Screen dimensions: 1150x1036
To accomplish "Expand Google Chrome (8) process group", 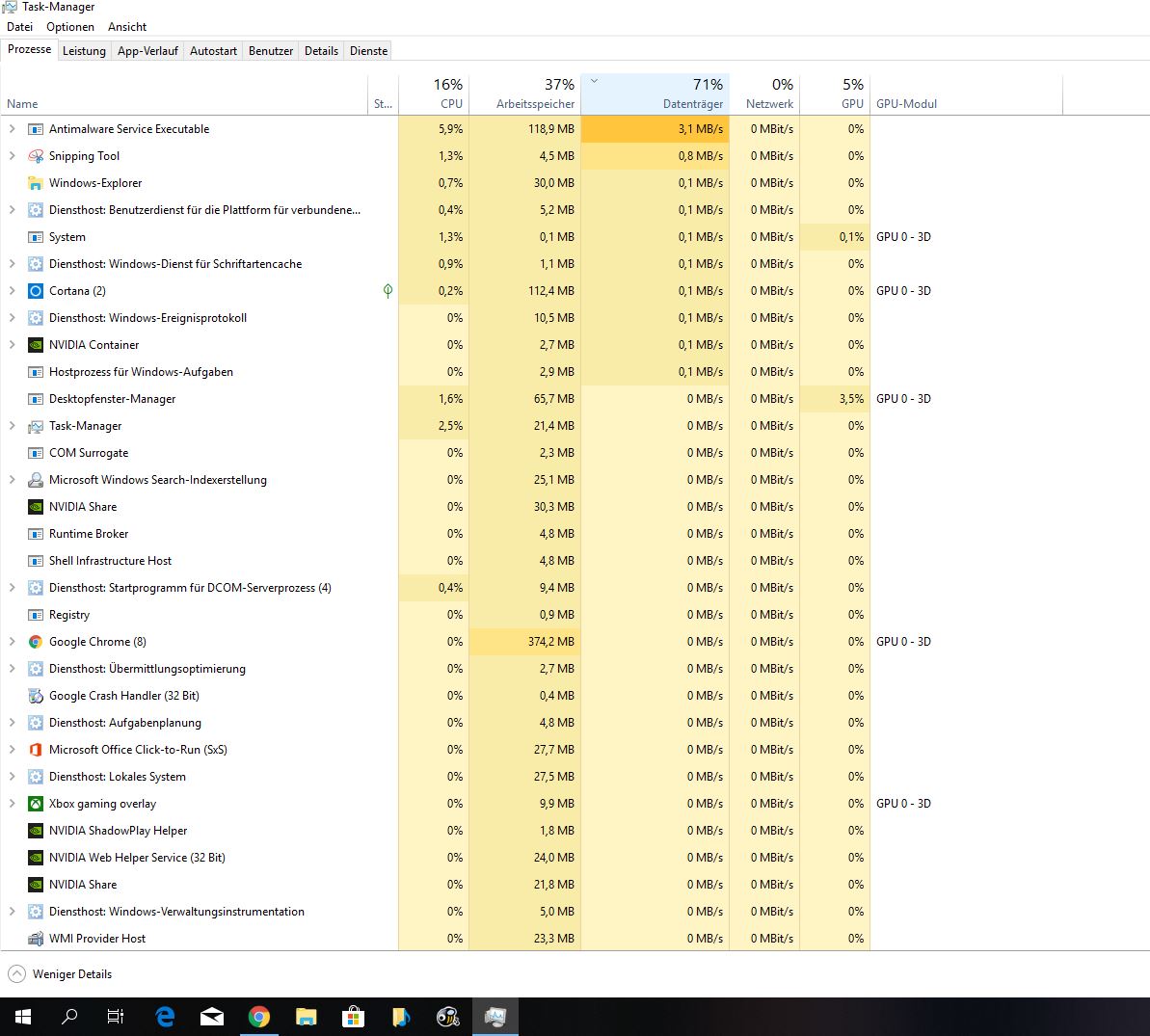I will coord(12,642).
